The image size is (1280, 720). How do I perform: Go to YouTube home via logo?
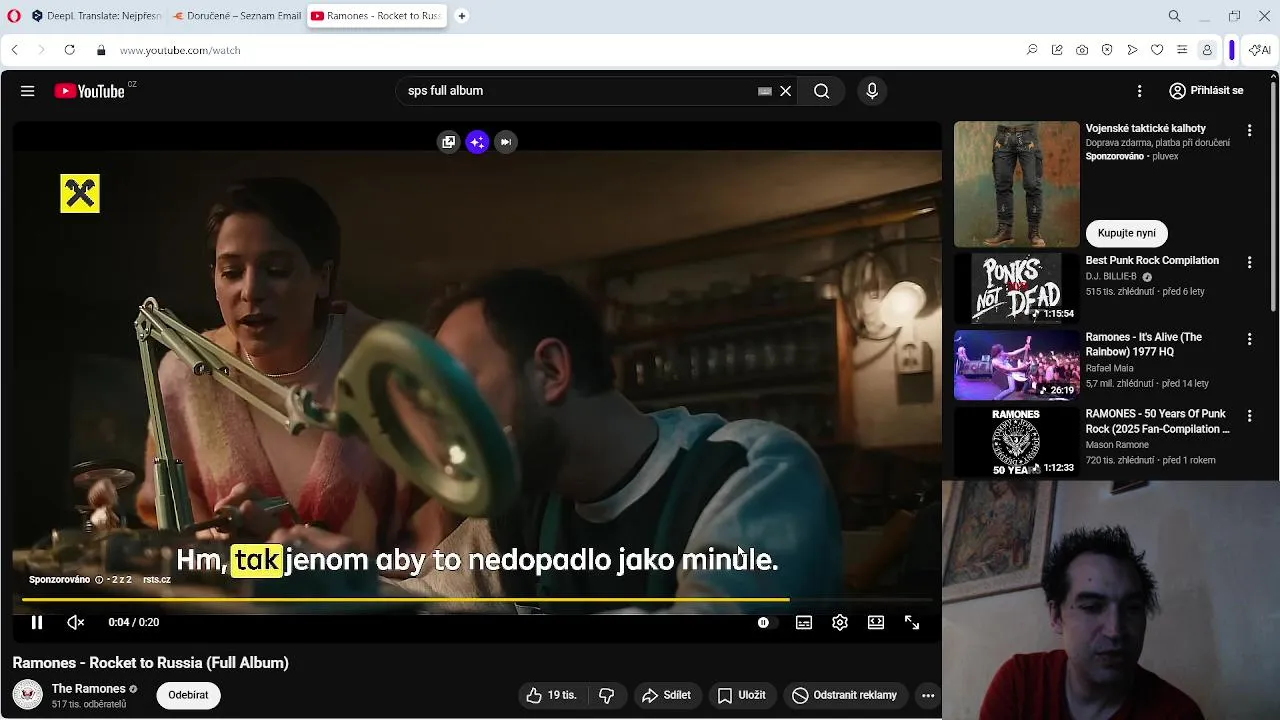click(x=90, y=91)
